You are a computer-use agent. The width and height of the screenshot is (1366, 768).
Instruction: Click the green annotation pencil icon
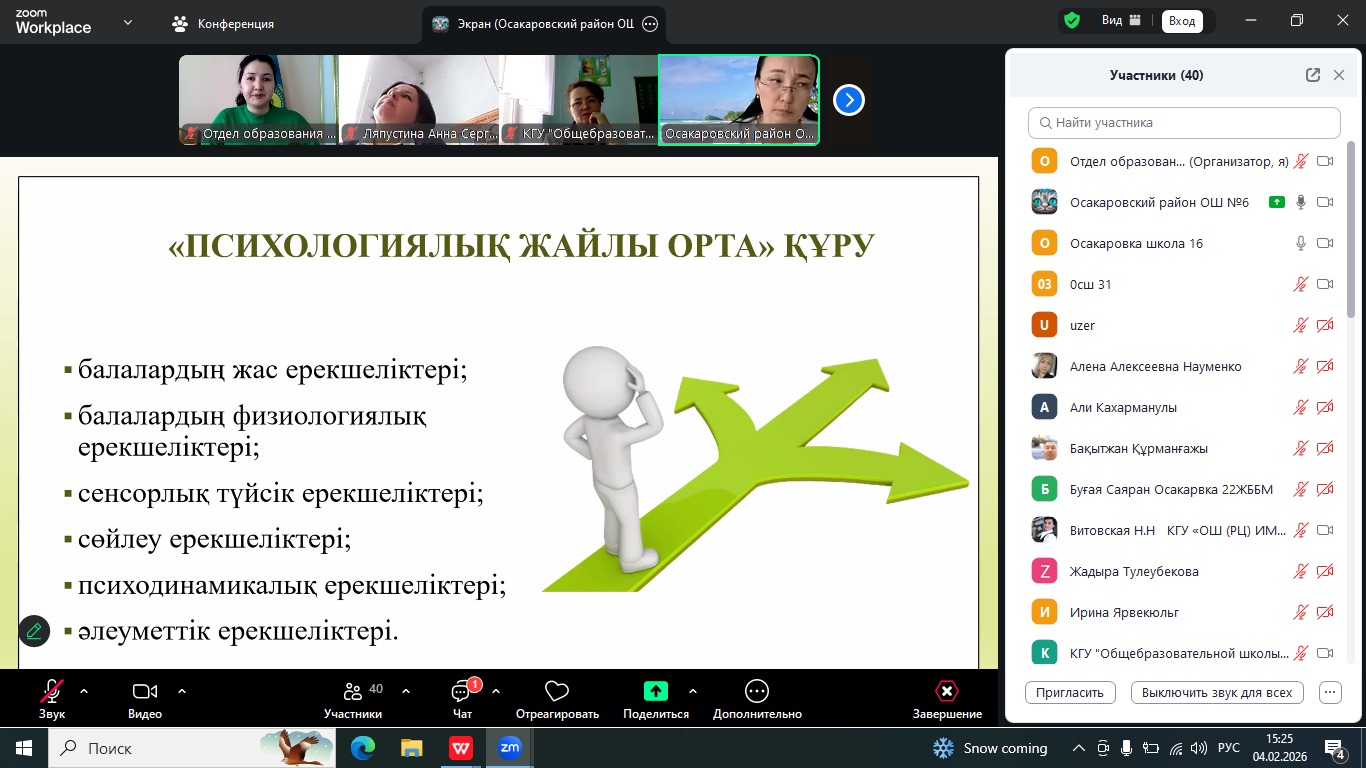[x=34, y=631]
